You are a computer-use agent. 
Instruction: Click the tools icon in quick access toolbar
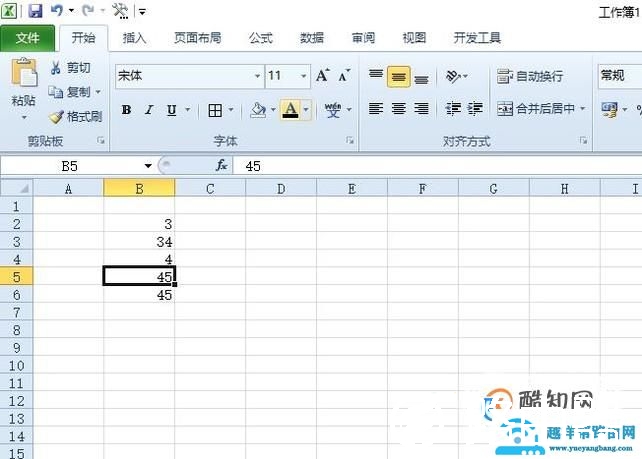(120, 11)
